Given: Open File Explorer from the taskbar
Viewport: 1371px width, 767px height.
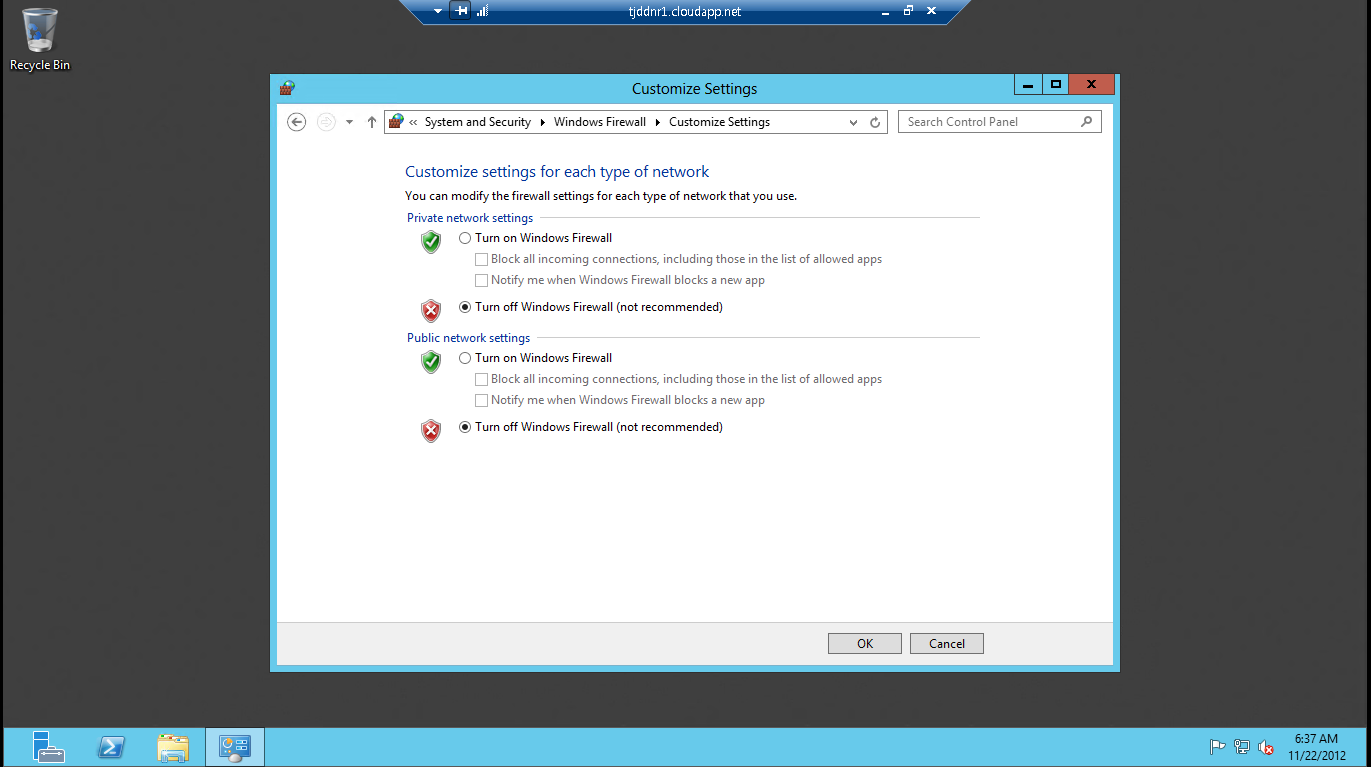Looking at the screenshot, I should pos(173,747).
